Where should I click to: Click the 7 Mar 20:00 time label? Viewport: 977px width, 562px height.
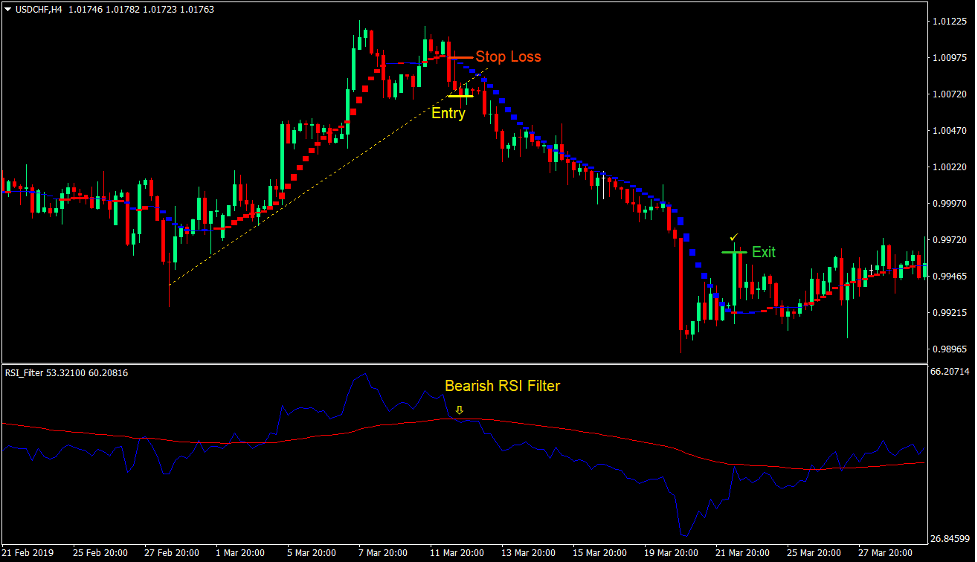tap(383, 553)
